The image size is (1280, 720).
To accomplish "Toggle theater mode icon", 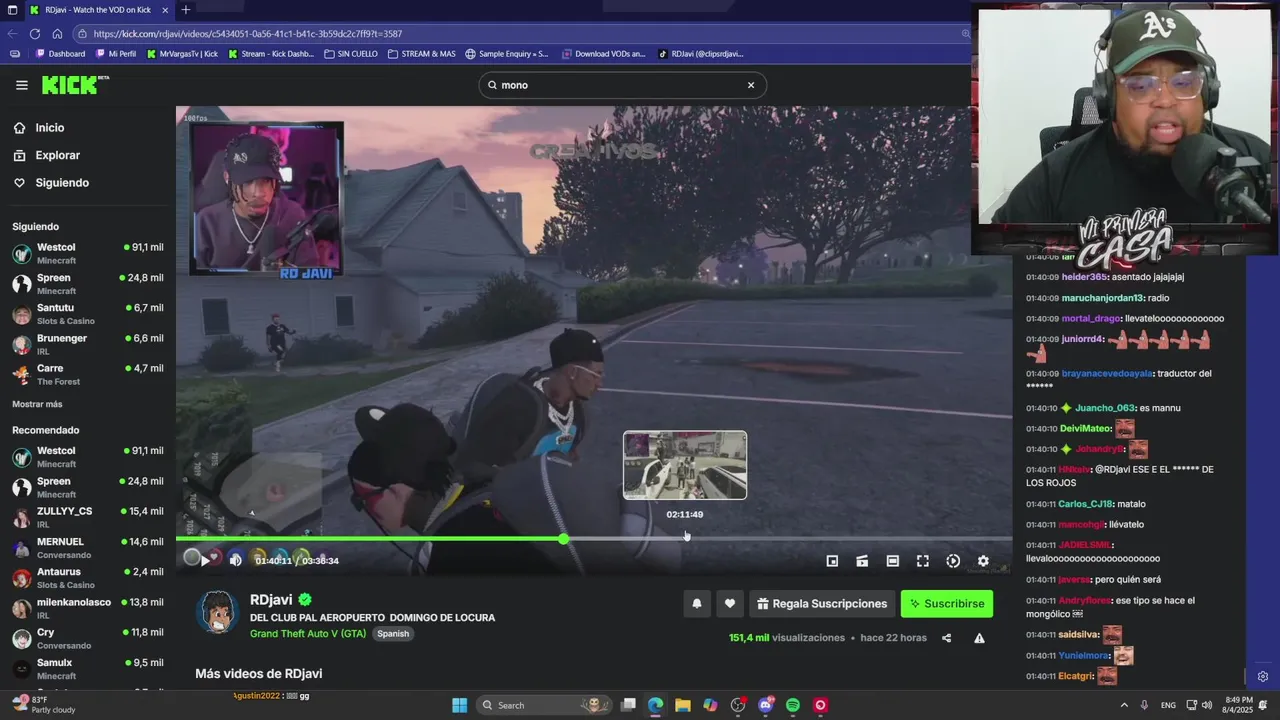I will [893, 561].
